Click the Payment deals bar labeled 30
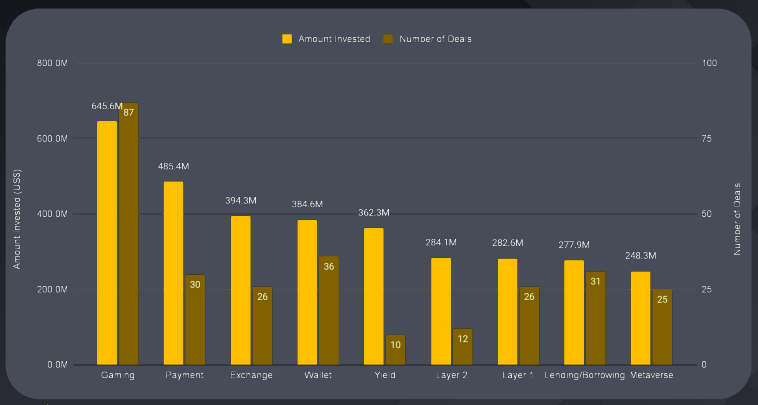 coord(195,320)
